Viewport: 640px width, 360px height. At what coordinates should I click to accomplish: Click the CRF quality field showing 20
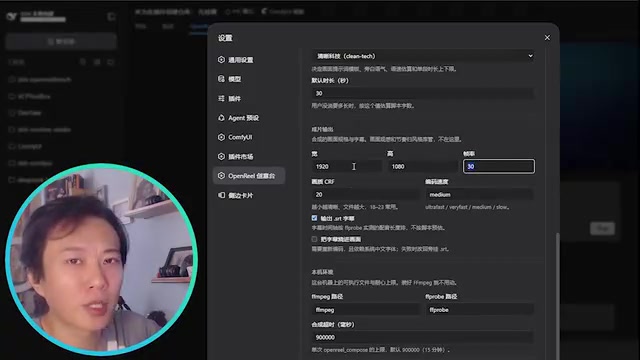366,194
